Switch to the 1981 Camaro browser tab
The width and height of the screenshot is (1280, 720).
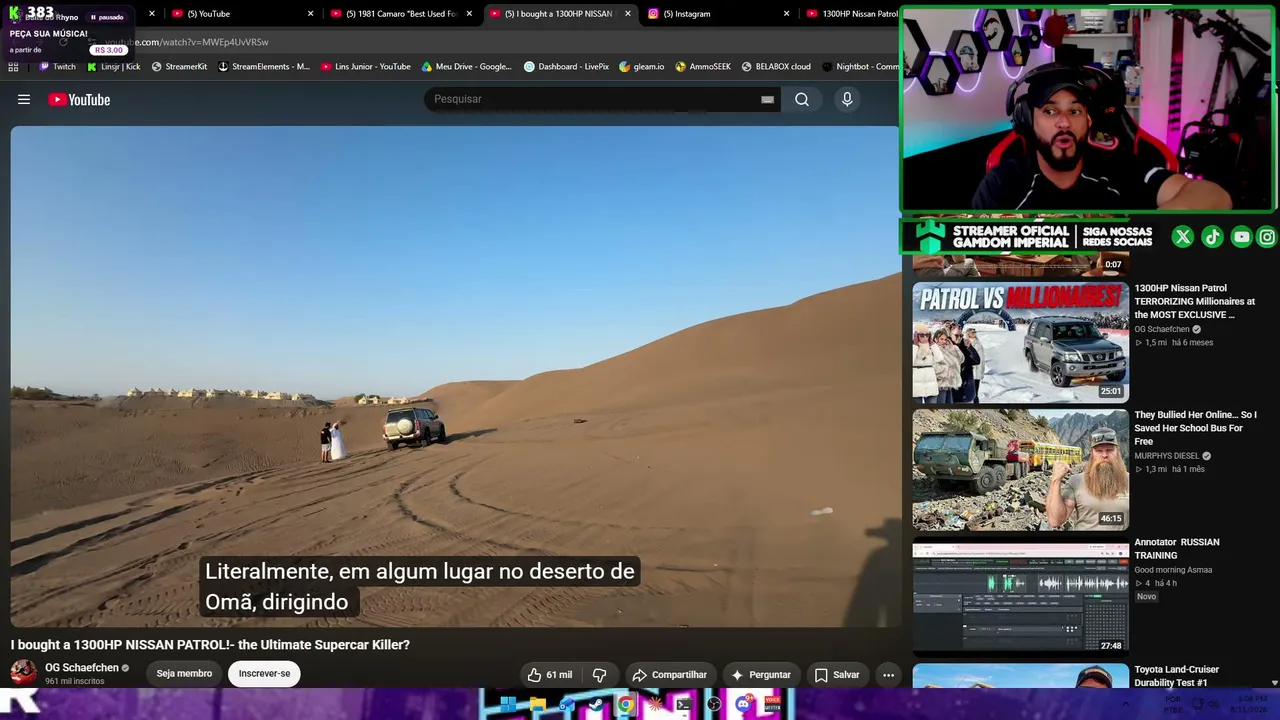pos(400,14)
